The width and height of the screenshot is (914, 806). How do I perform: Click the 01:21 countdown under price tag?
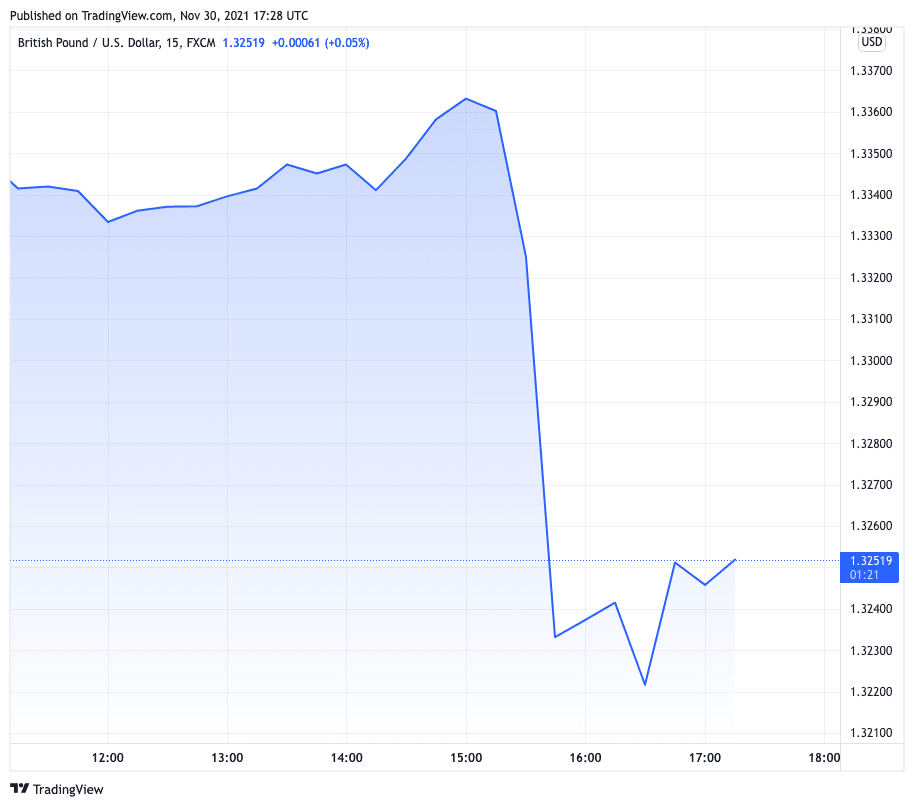pyautogui.click(x=864, y=574)
